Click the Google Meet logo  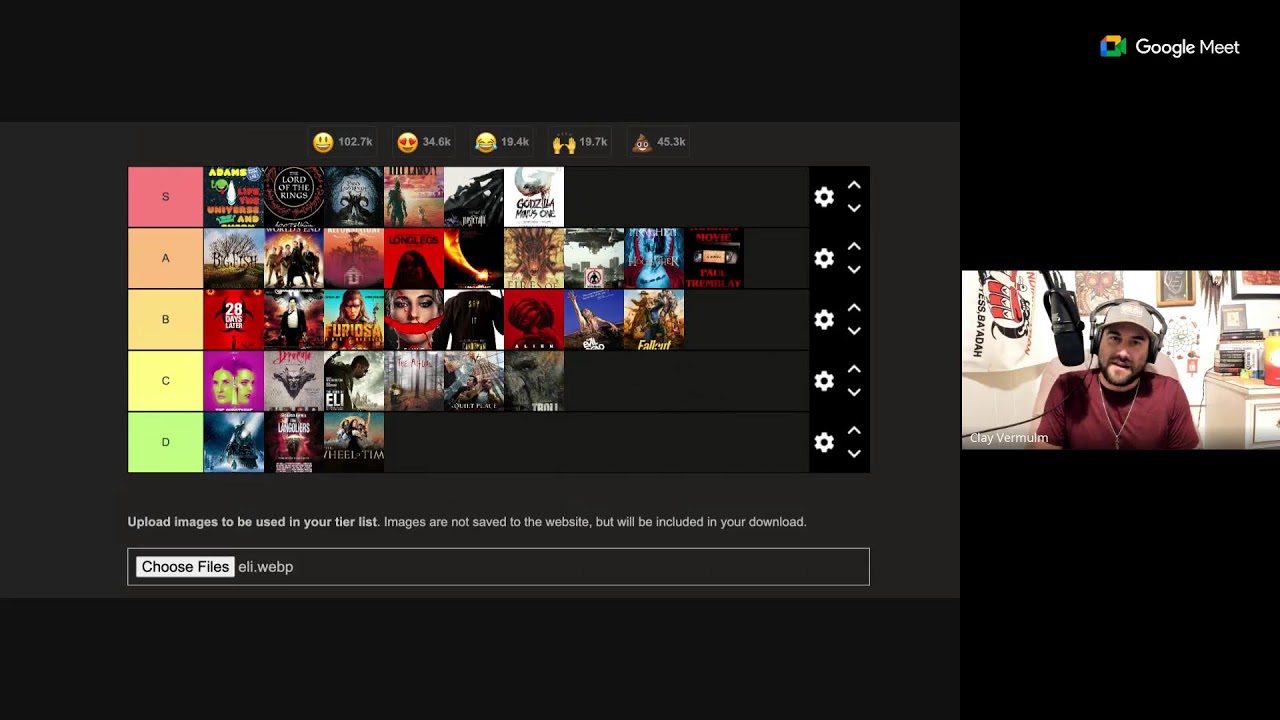click(1169, 47)
